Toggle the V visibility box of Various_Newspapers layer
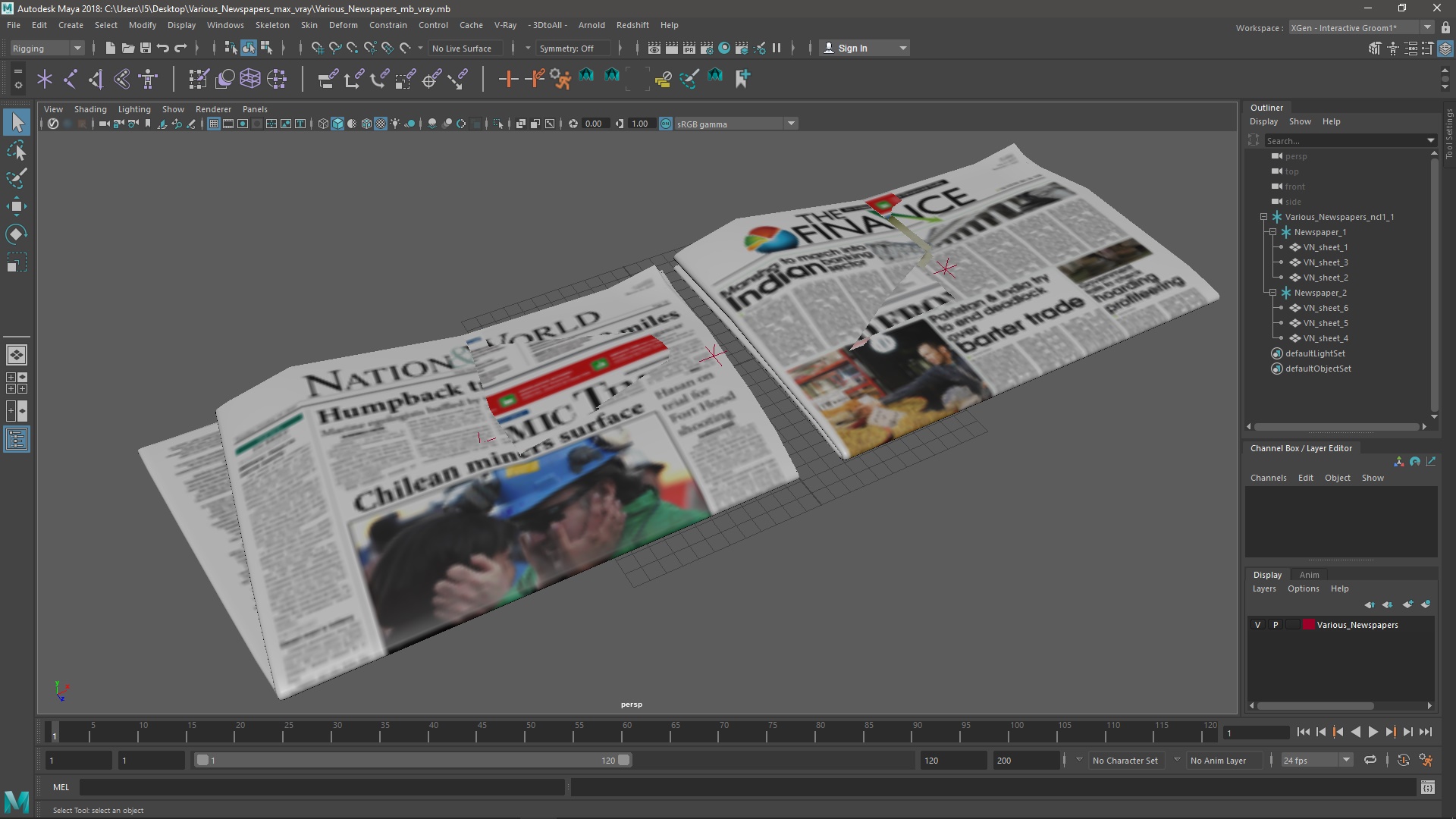Viewport: 1456px width, 819px height. 1257,625
